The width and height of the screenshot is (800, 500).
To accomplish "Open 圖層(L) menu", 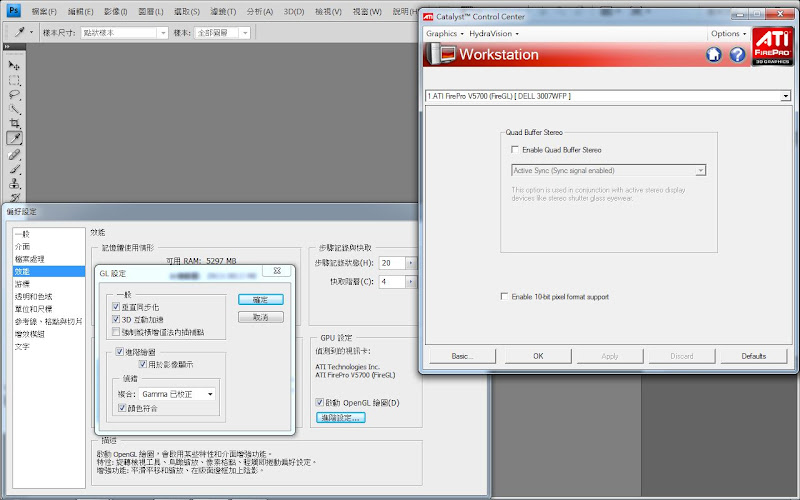I will (x=151, y=11).
